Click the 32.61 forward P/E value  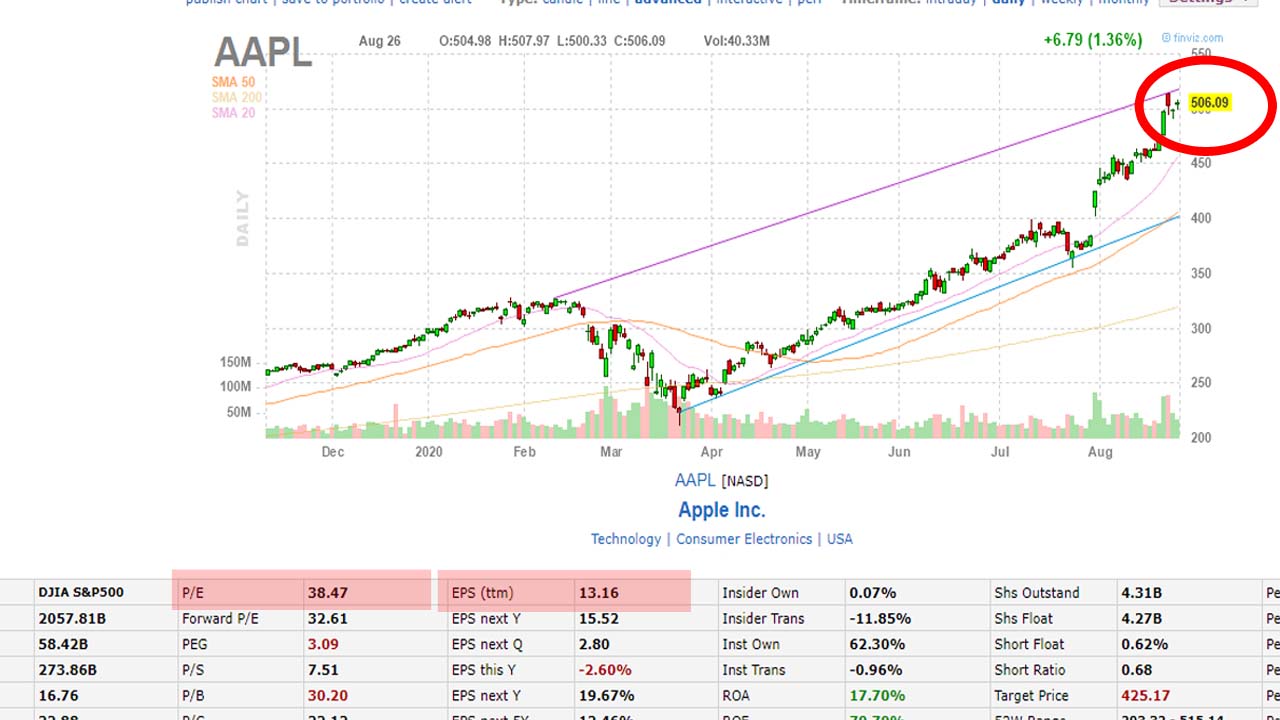tap(327, 619)
